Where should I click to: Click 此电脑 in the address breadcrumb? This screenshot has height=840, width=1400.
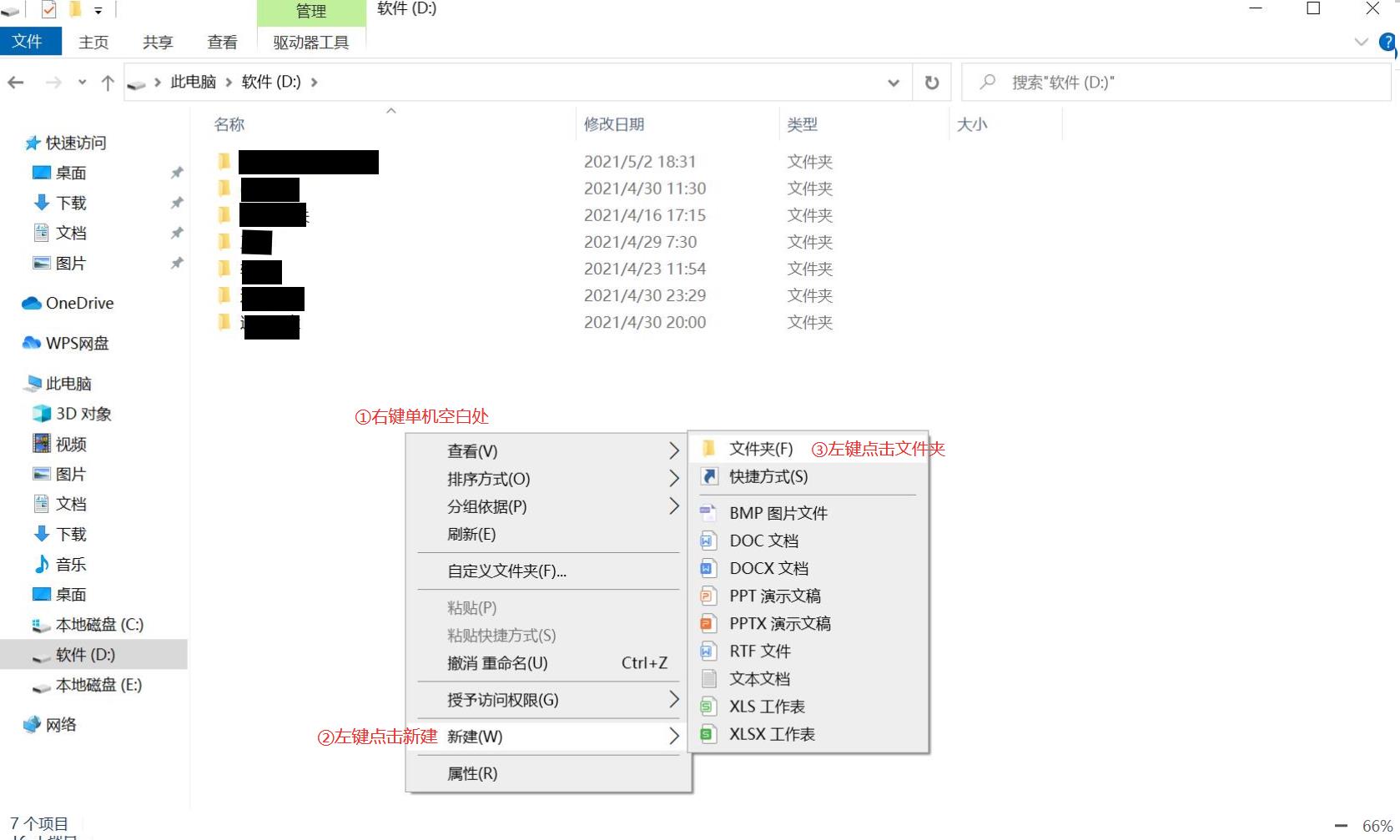[194, 82]
